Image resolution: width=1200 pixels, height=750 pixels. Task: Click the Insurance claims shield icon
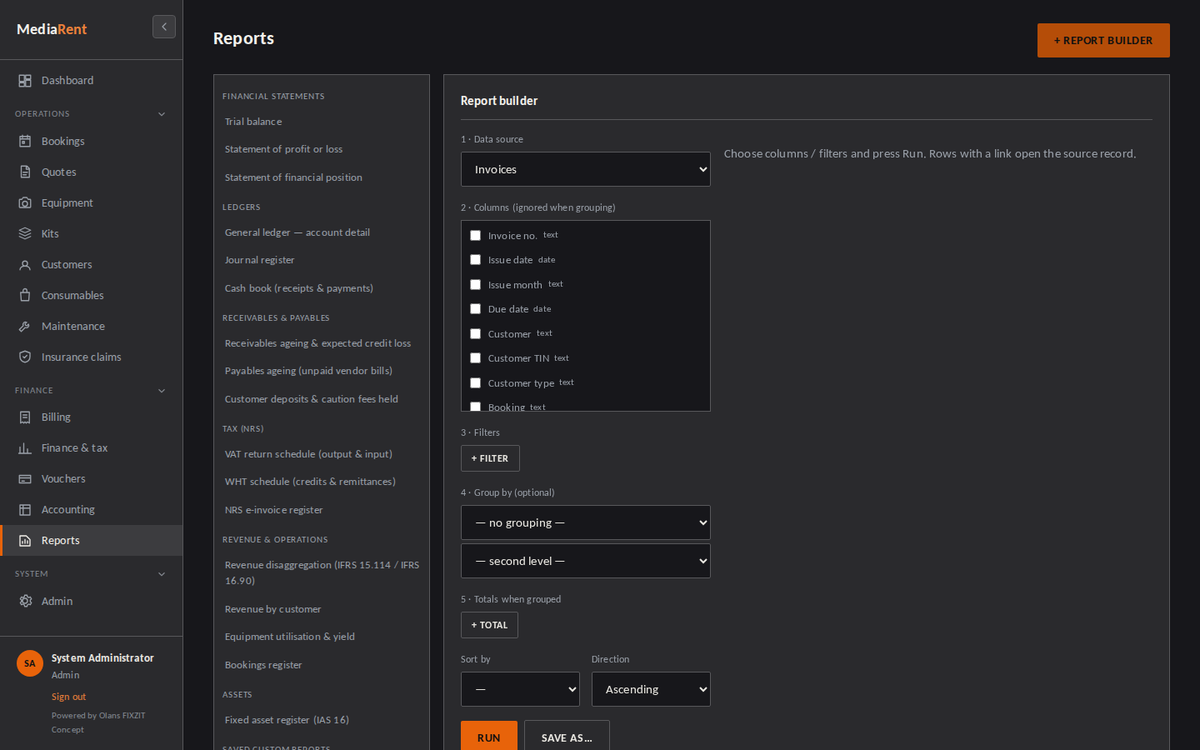click(x=25, y=357)
